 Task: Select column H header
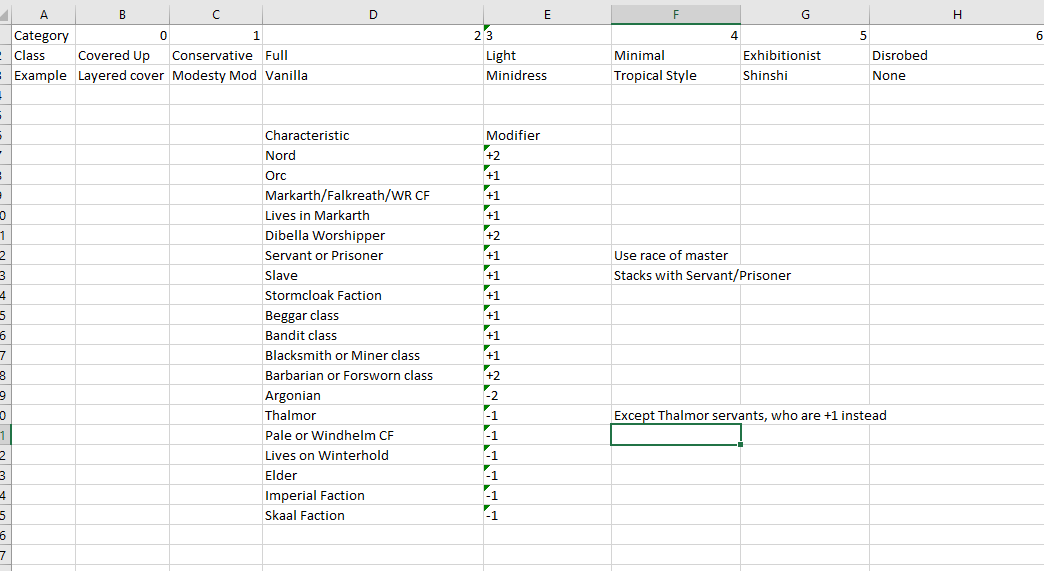tap(957, 15)
